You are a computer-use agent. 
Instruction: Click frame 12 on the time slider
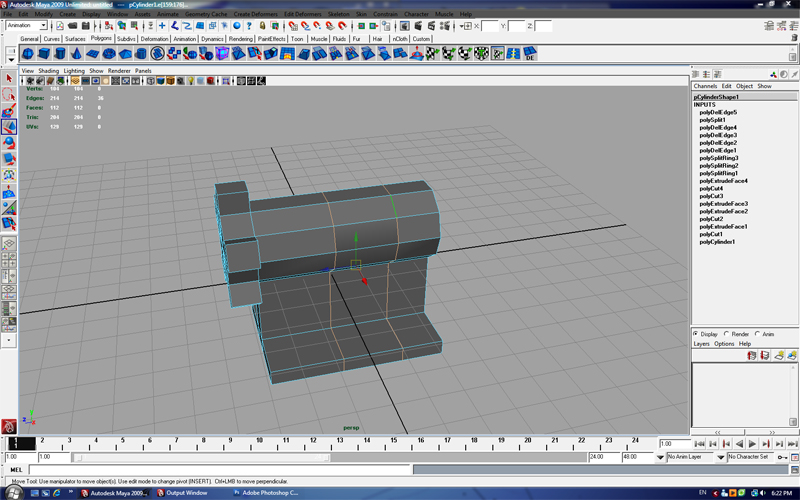315,443
